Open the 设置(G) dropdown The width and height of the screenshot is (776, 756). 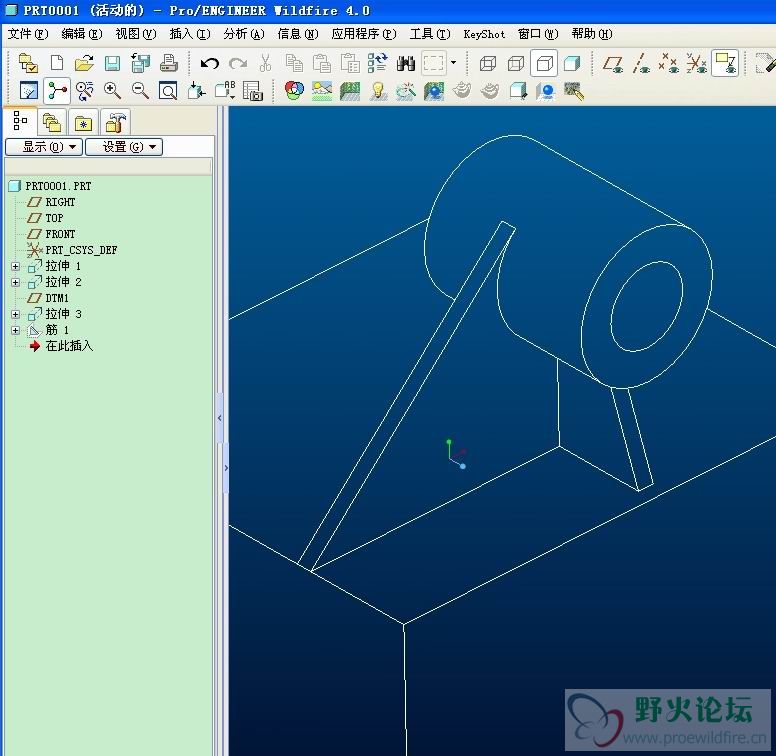point(124,147)
